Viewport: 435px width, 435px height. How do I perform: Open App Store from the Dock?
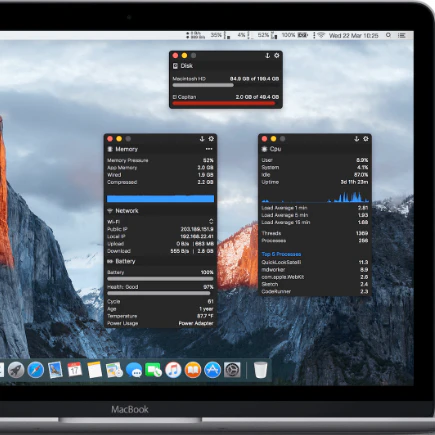[x=213, y=370]
